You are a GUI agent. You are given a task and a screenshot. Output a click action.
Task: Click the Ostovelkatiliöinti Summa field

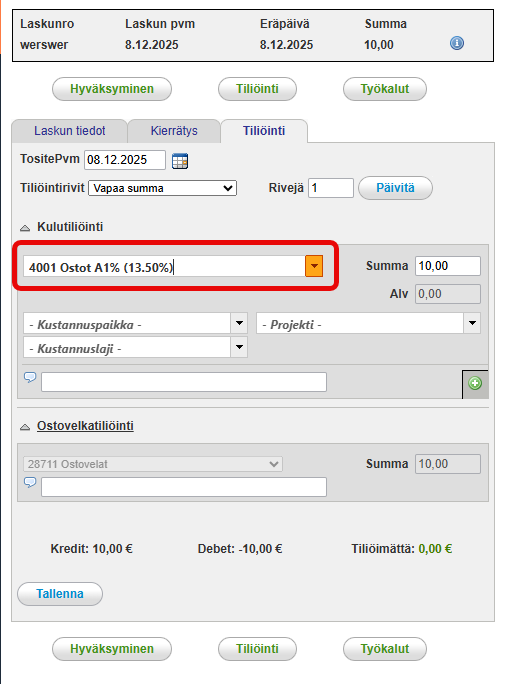coord(448,464)
